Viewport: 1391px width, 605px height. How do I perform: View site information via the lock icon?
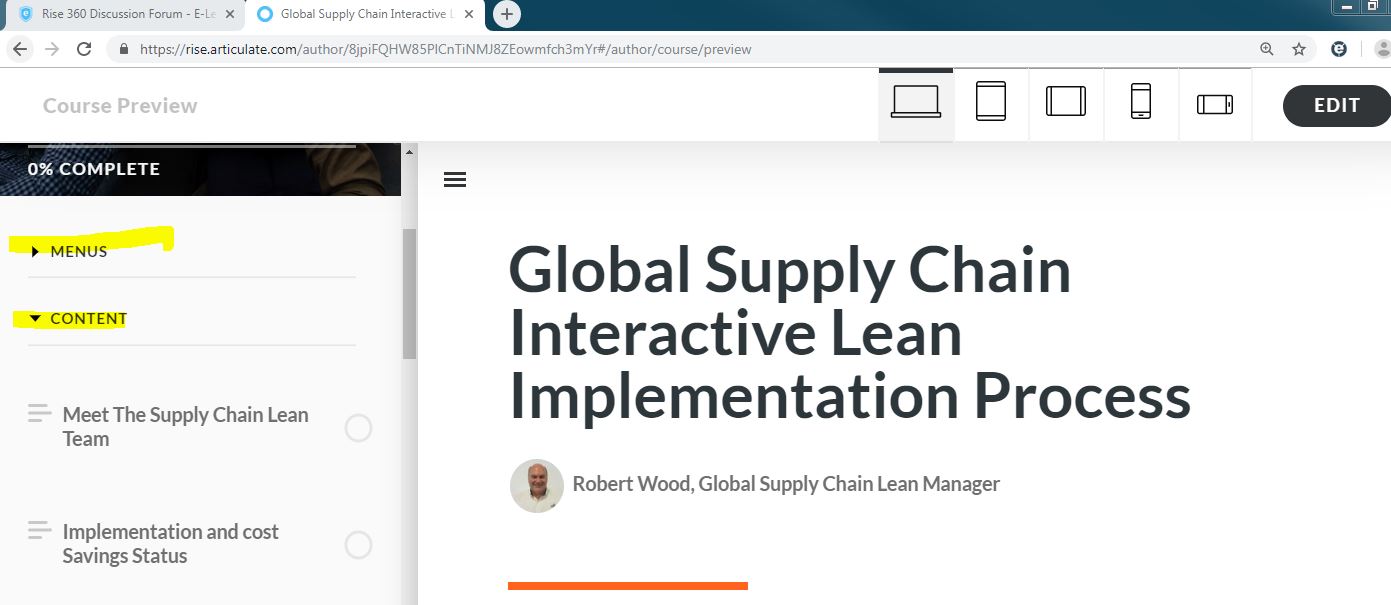125,49
